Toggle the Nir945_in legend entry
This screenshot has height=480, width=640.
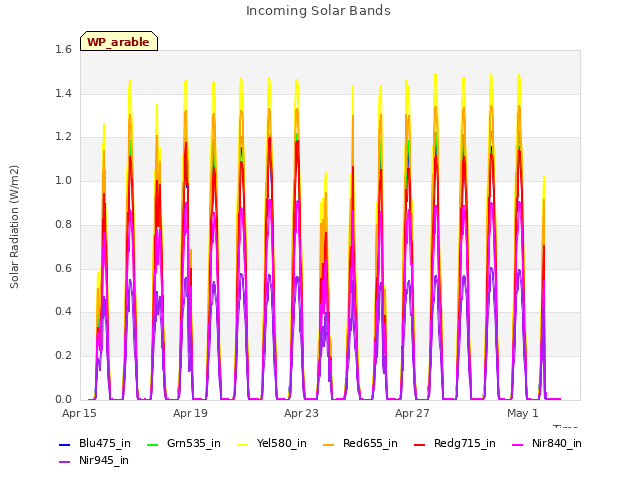pos(94,461)
